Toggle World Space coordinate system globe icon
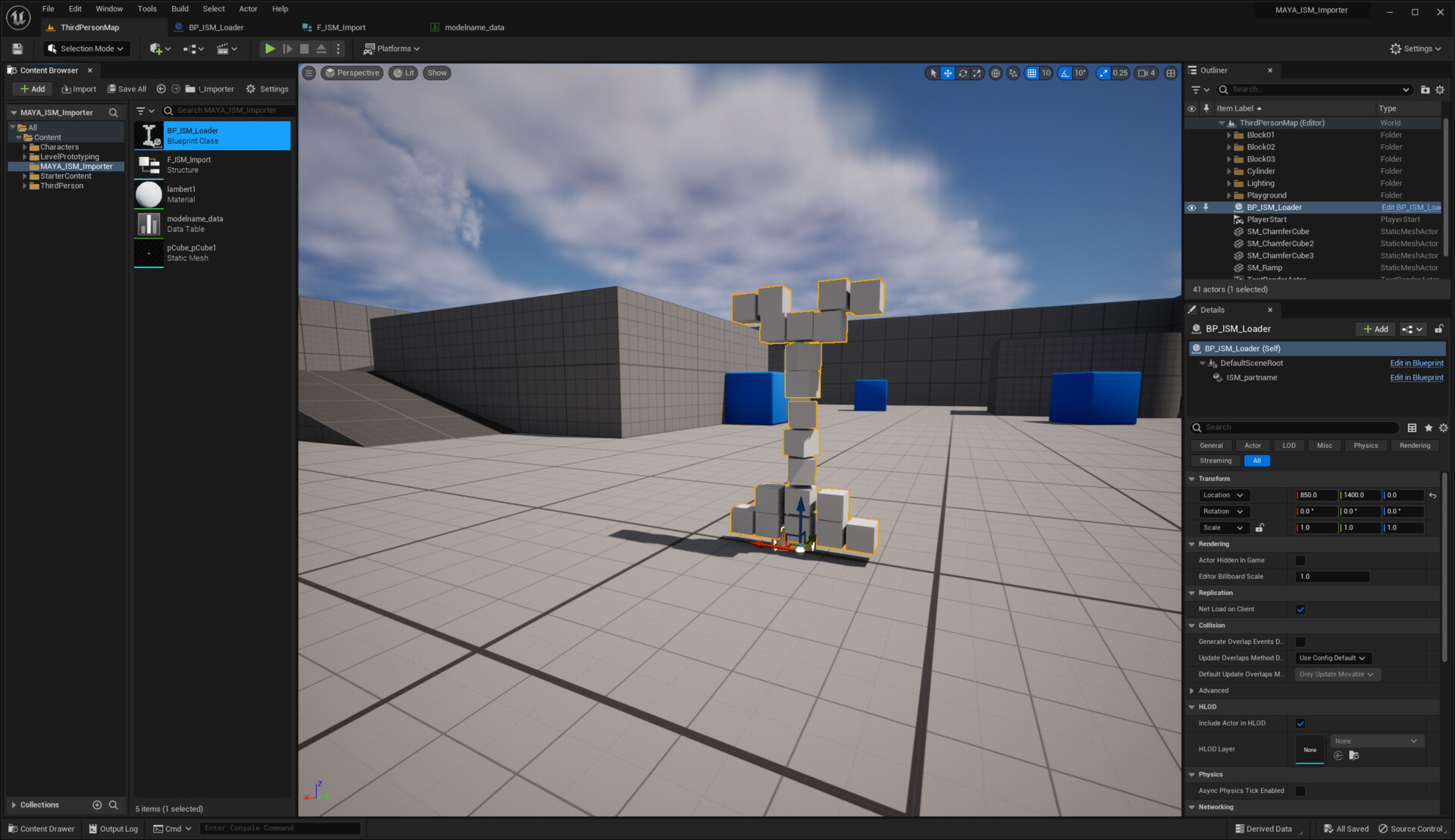1455x840 pixels. pyautogui.click(x=996, y=73)
